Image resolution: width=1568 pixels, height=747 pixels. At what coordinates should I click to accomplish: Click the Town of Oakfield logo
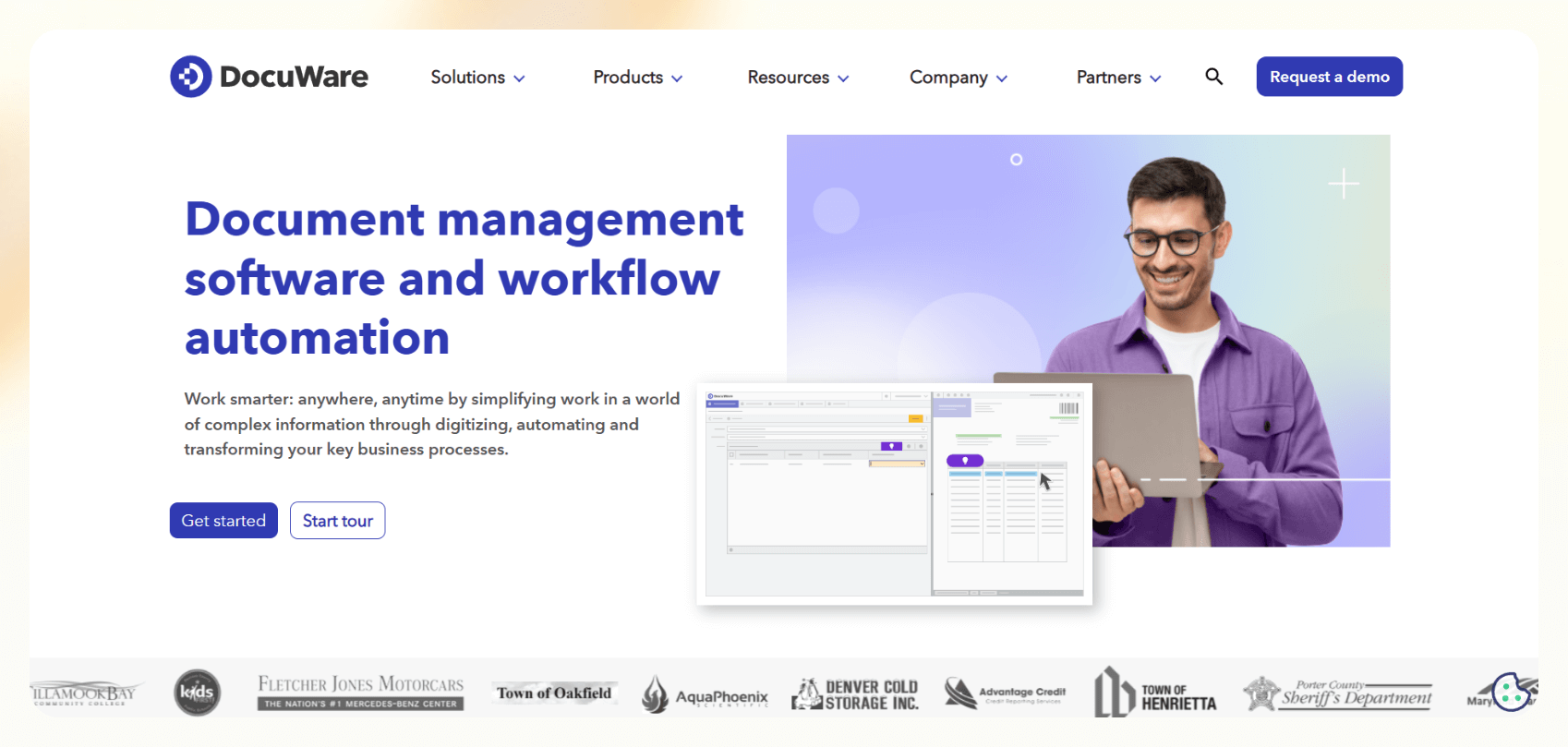tap(554, 693)
